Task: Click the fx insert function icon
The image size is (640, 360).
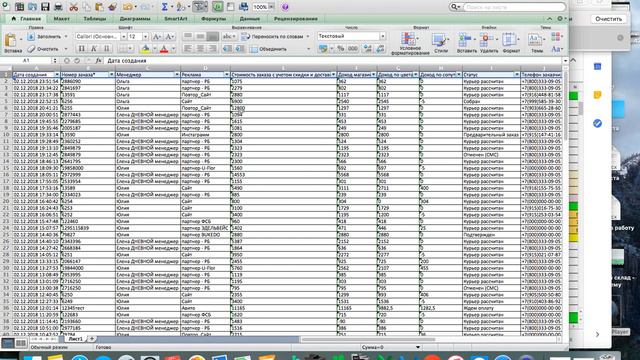Action: (98, 60)
